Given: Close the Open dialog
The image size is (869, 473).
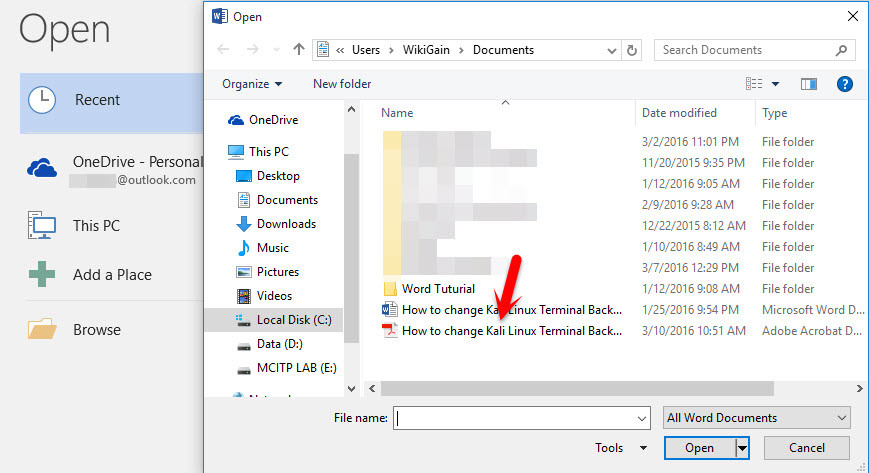Looking at the screenshot, I should click(853, 16).
